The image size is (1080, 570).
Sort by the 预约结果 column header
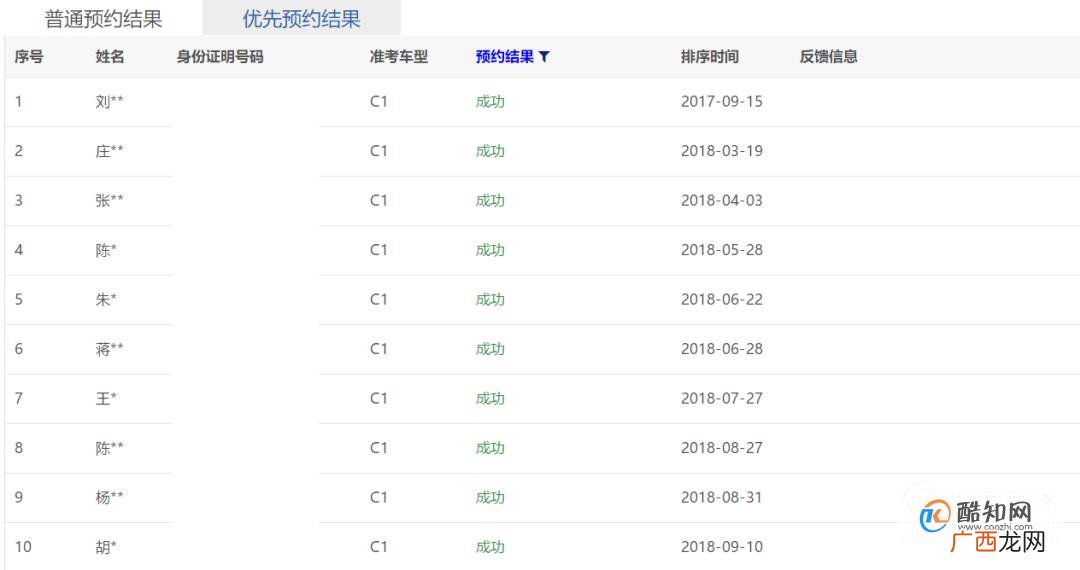click(505, 56)
